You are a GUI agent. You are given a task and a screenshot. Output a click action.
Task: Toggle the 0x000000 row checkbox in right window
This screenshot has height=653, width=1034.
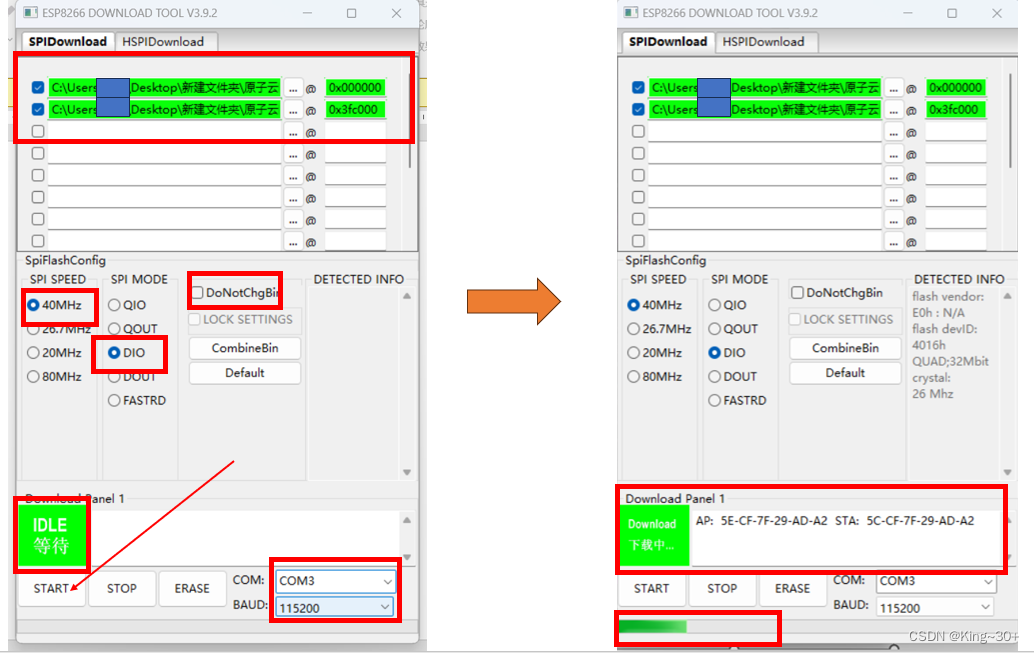[638, 88]
